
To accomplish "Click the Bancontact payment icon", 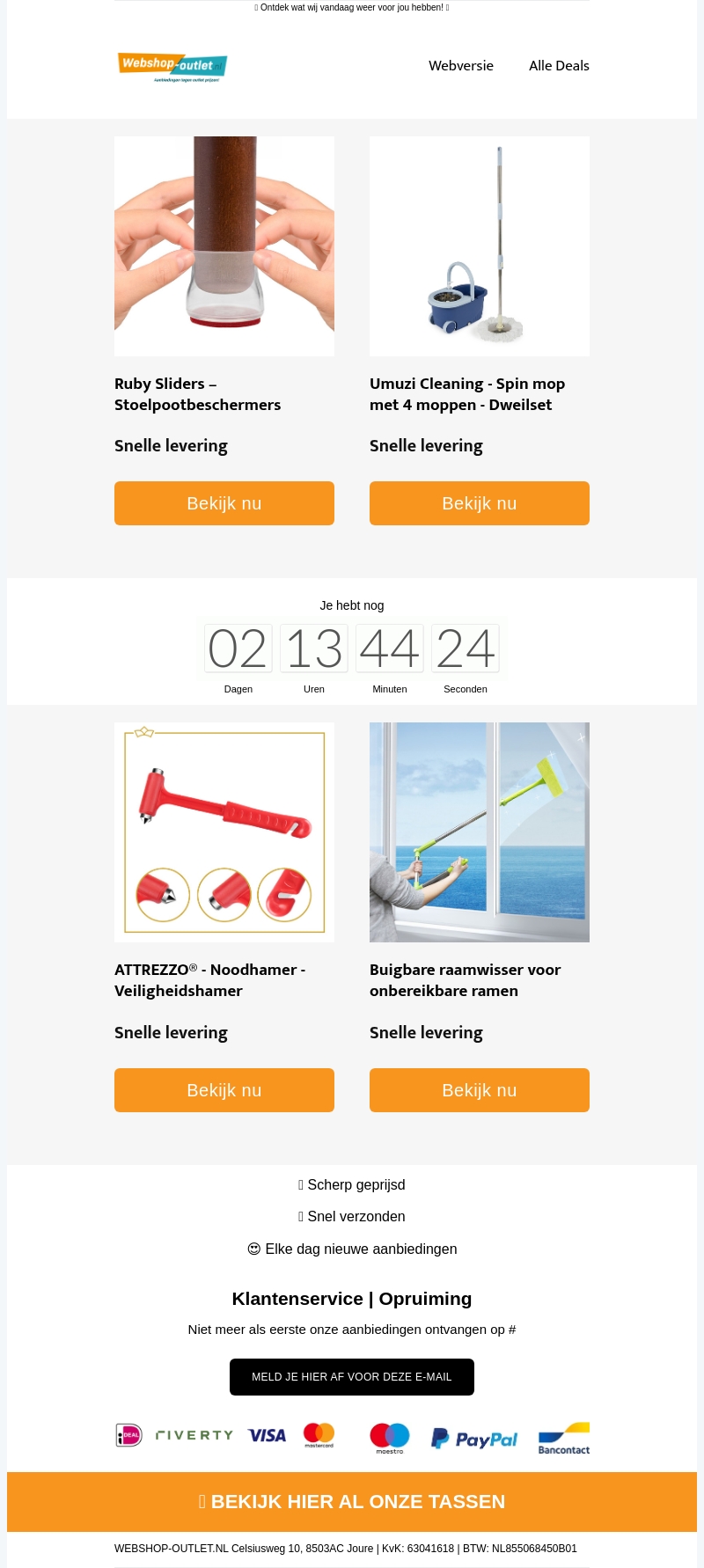I will [564, 1438].
